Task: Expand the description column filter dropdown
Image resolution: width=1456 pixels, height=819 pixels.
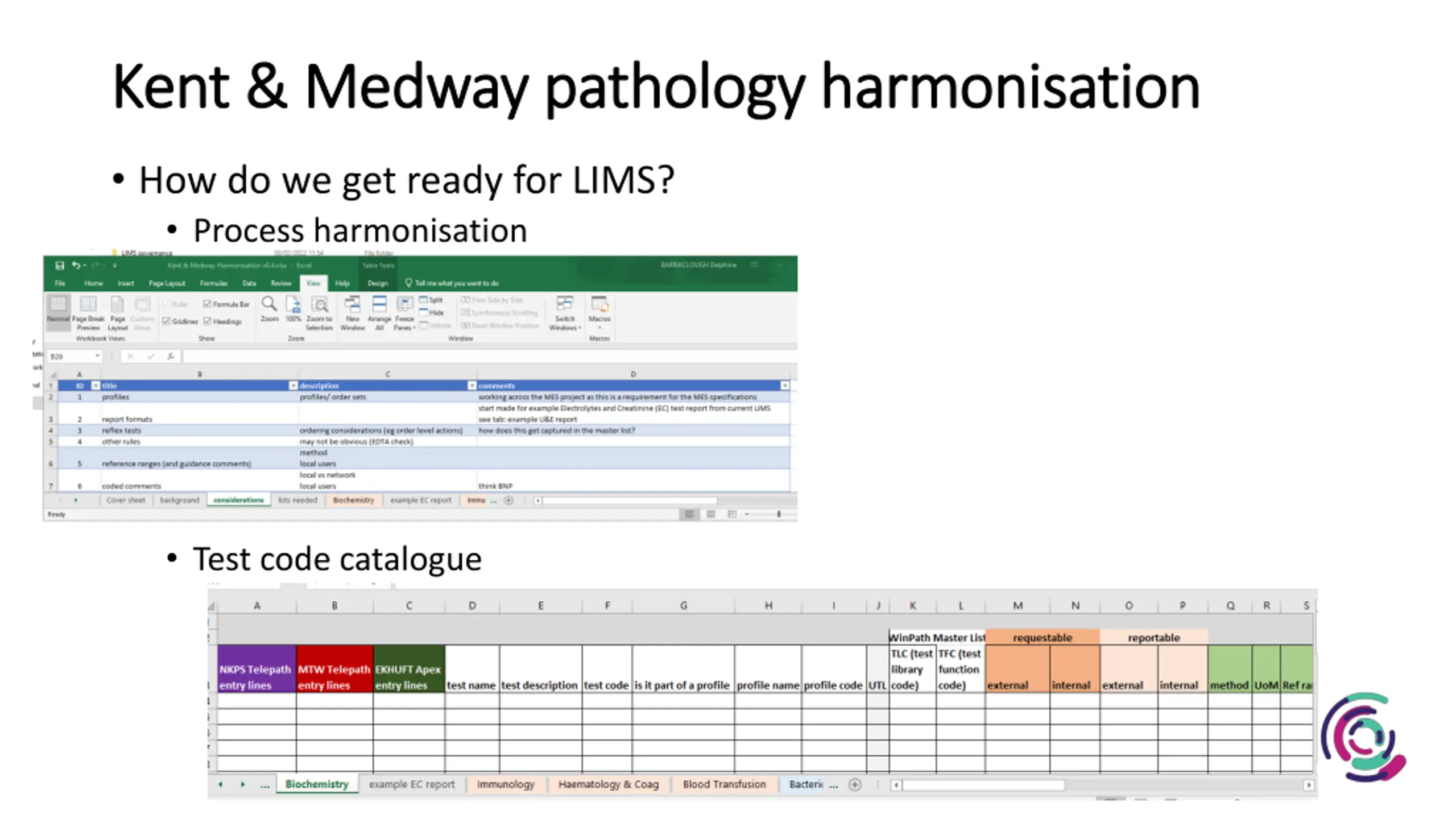Action: click(471, 386)
